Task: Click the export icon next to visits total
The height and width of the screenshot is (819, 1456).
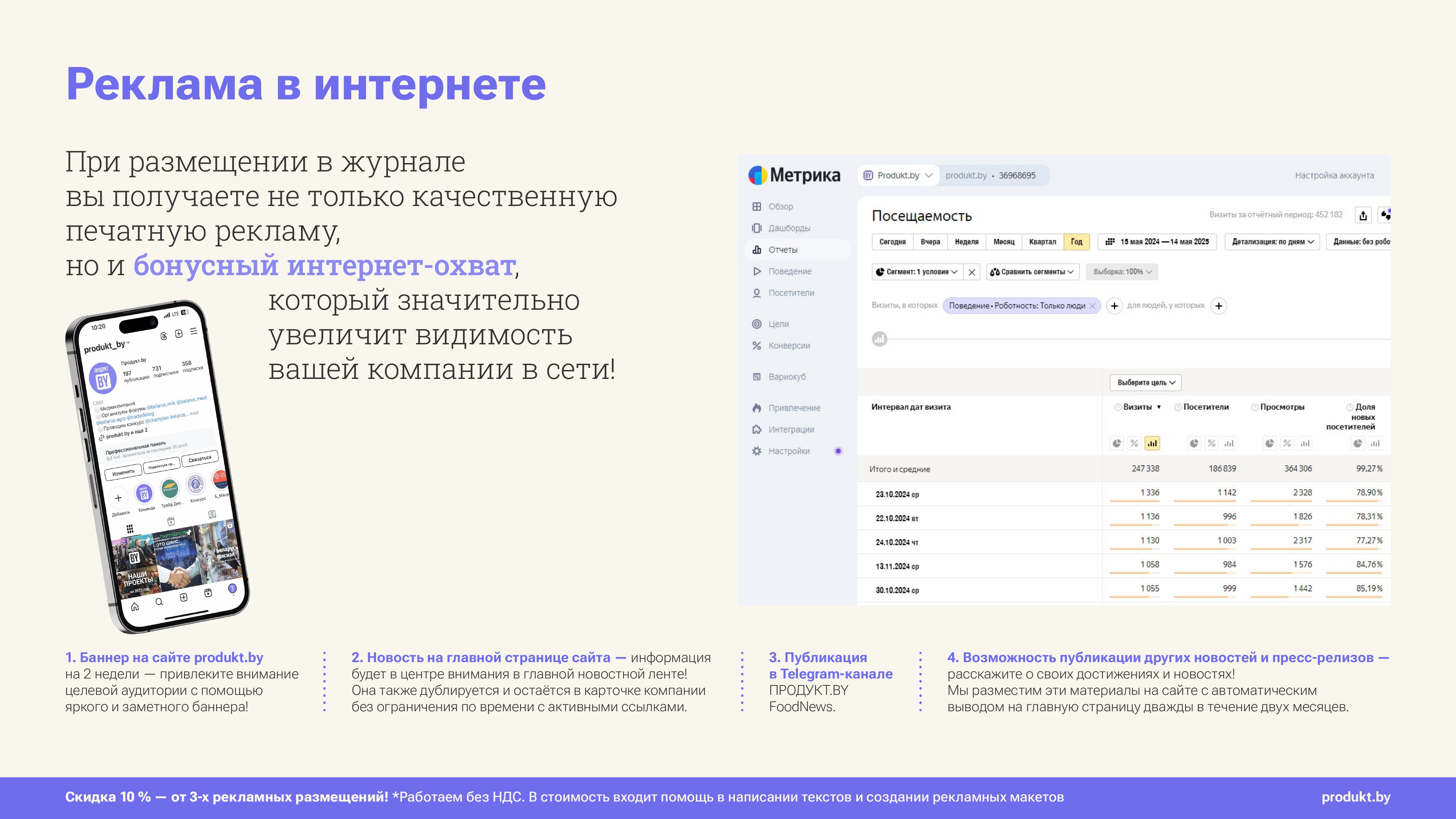Action: 1363,215
